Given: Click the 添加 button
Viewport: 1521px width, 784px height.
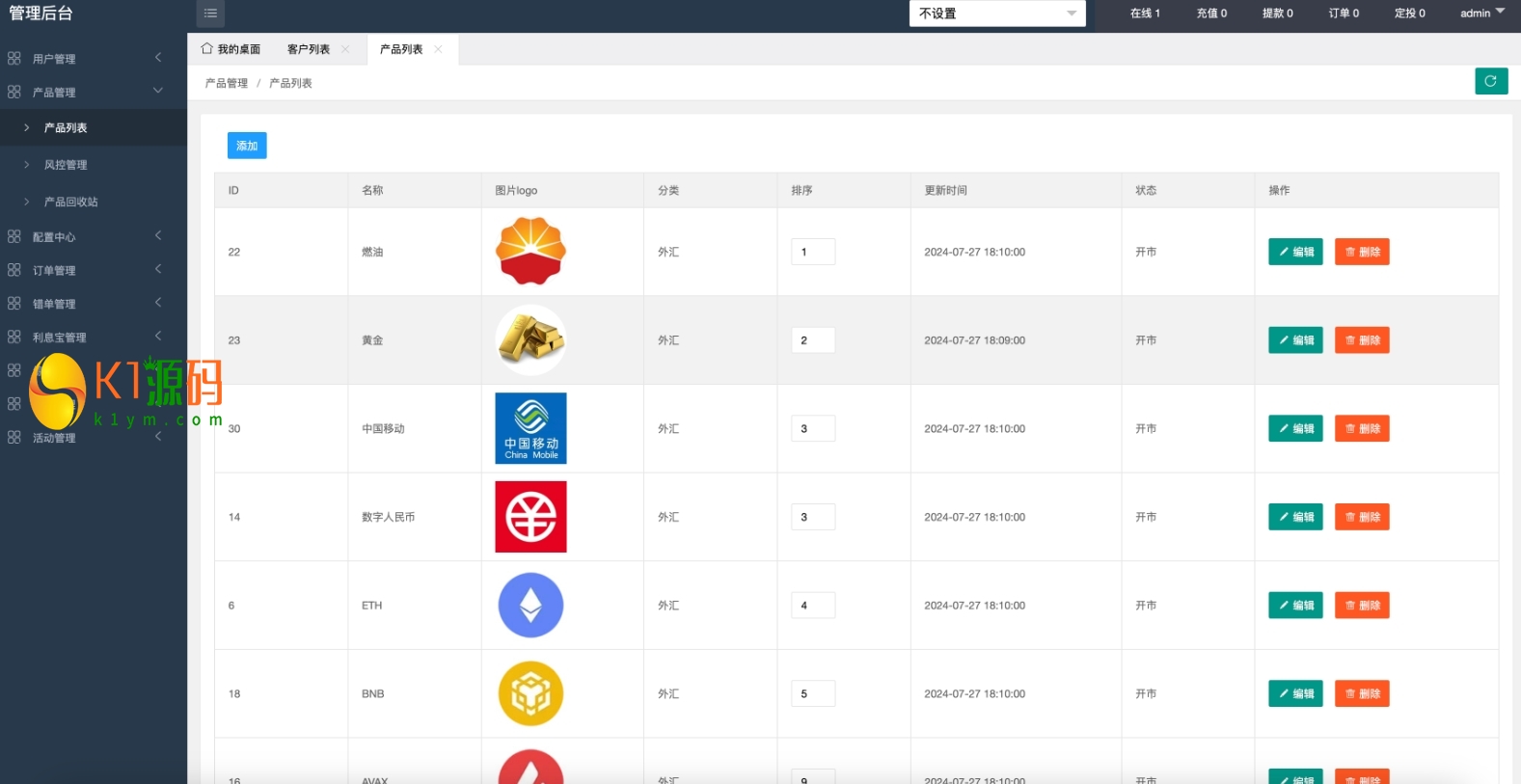Looking at the screenshot, I should 247,146.
